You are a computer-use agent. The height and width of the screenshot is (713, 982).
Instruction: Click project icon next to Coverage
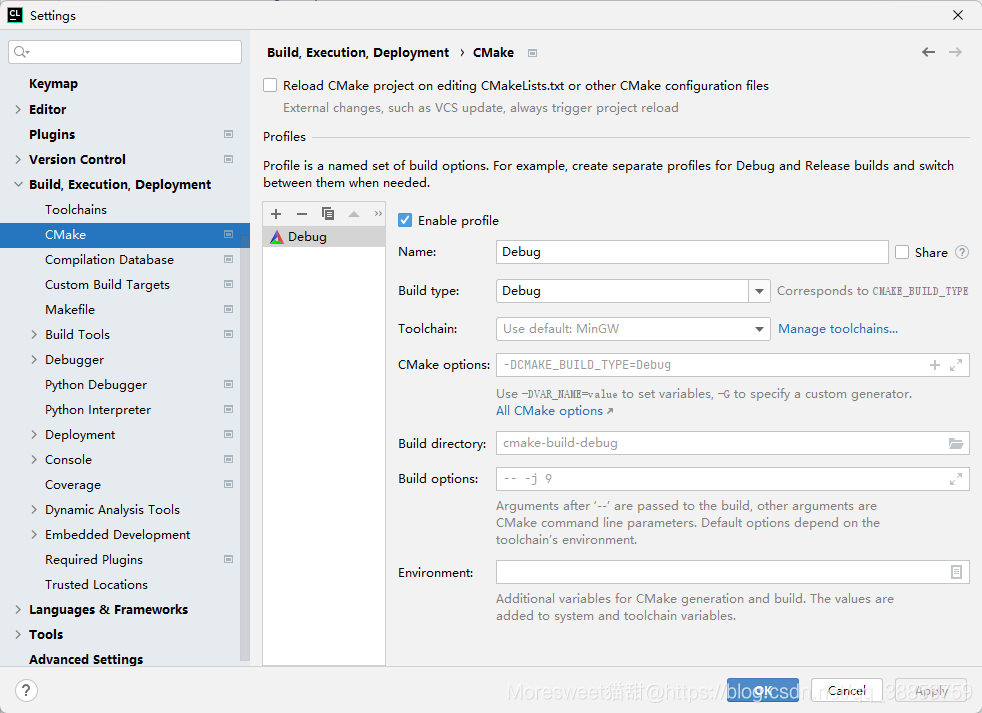[x=229, y=484]
